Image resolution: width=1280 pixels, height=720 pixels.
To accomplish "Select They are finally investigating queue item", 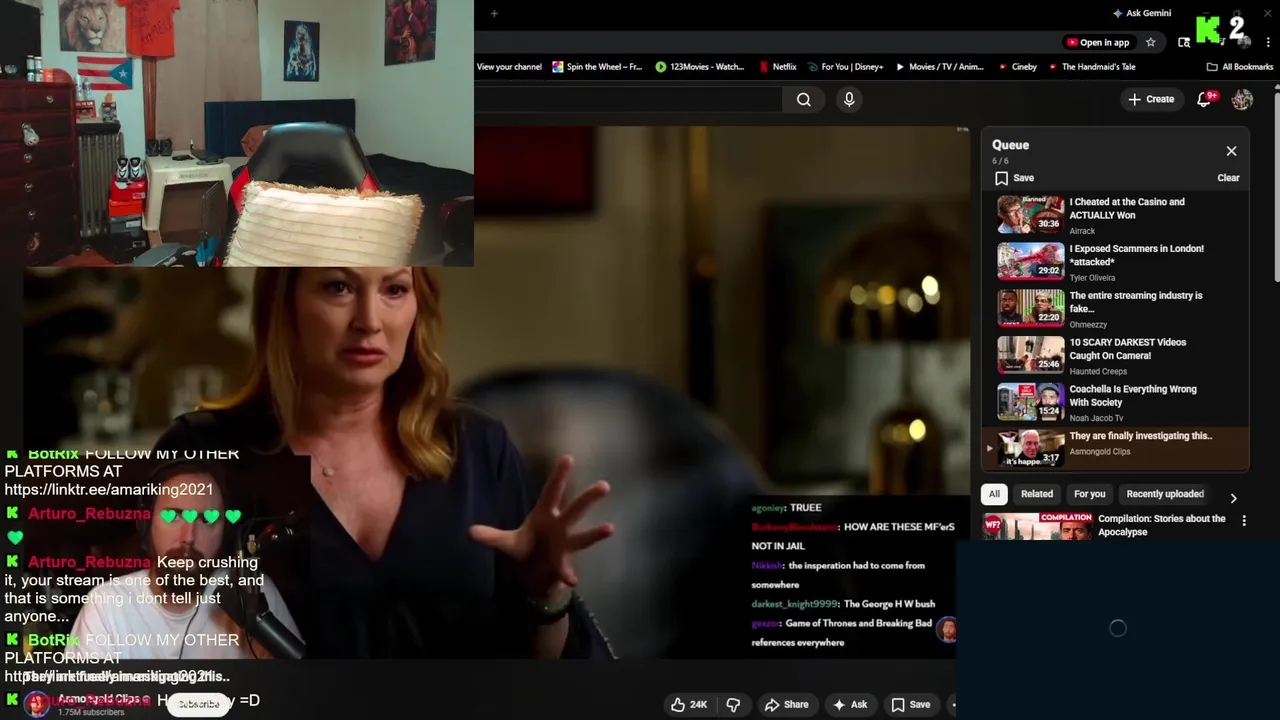I will click(x=1115, y=448).
